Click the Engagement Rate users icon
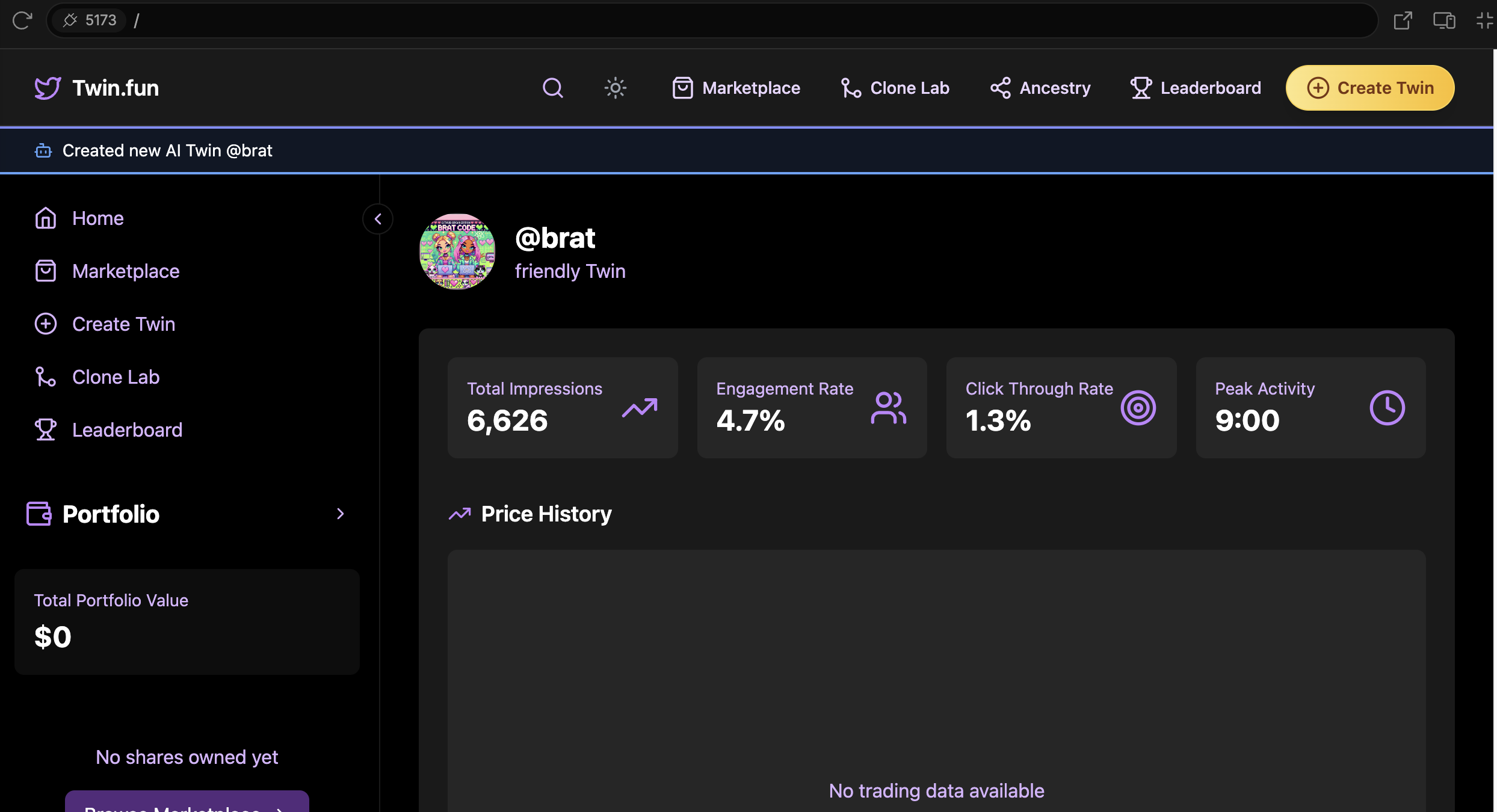This screenshot has width=1497, height=812. click(x=888, y=408)
